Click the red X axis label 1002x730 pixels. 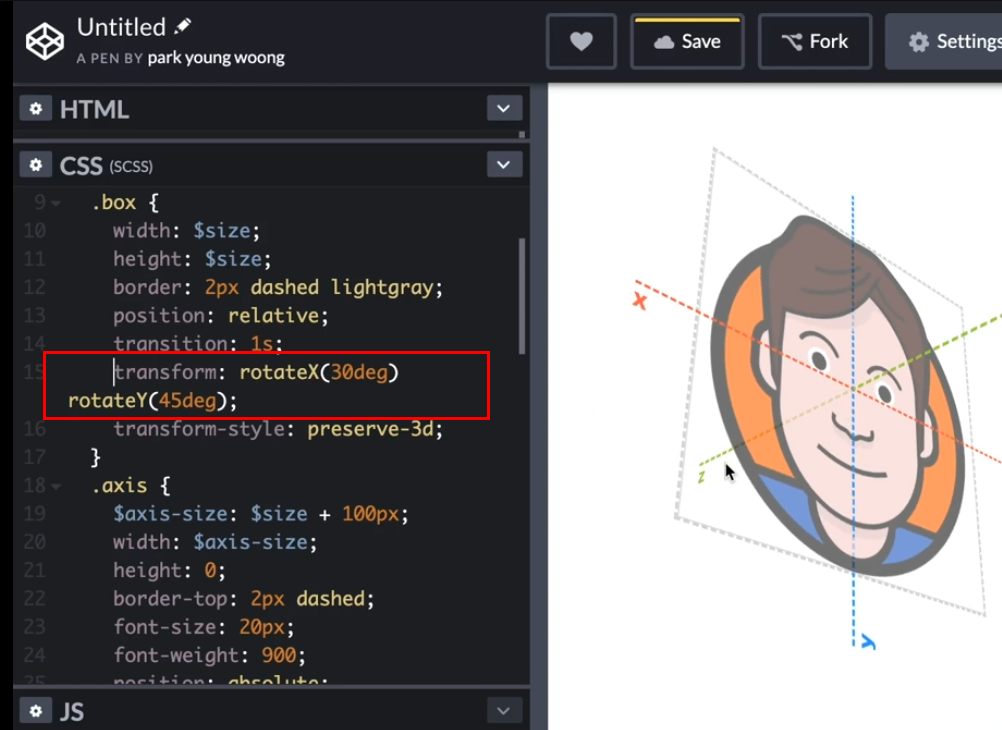[x=640, y=300]
